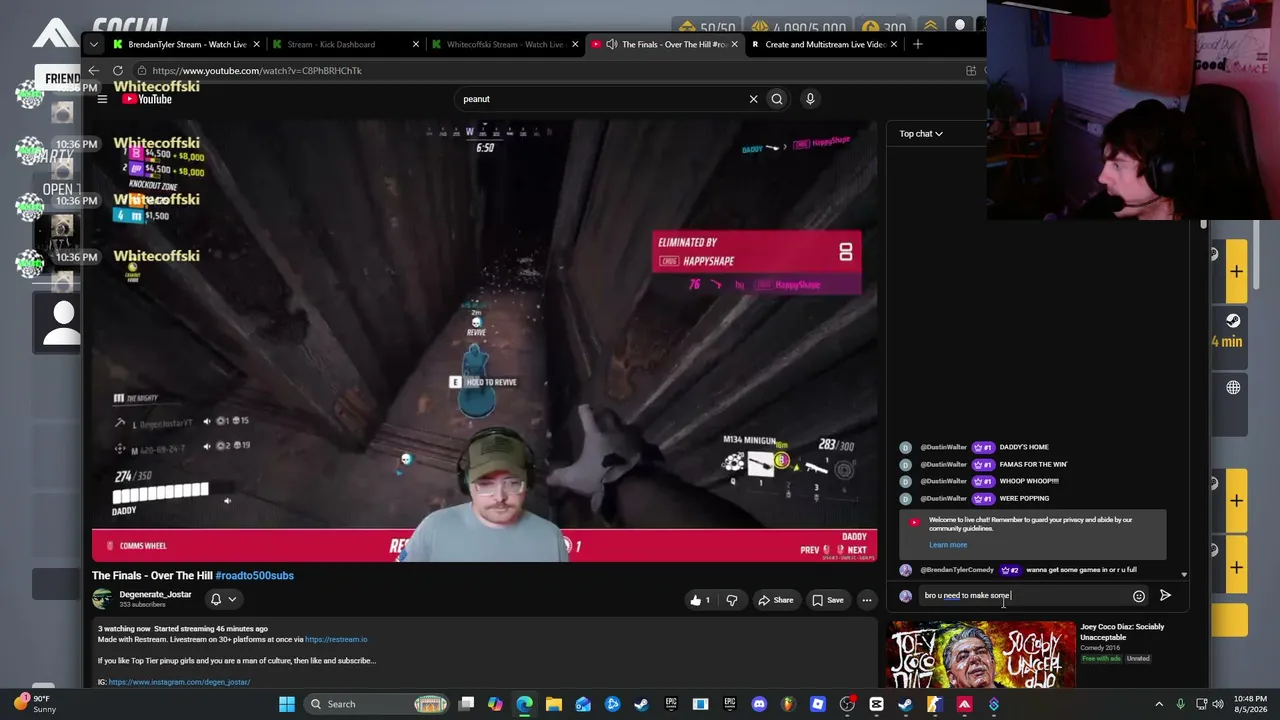Open the emoji picker in chat
This screenshot has height=720, width=1280.
click(1138, 596)
